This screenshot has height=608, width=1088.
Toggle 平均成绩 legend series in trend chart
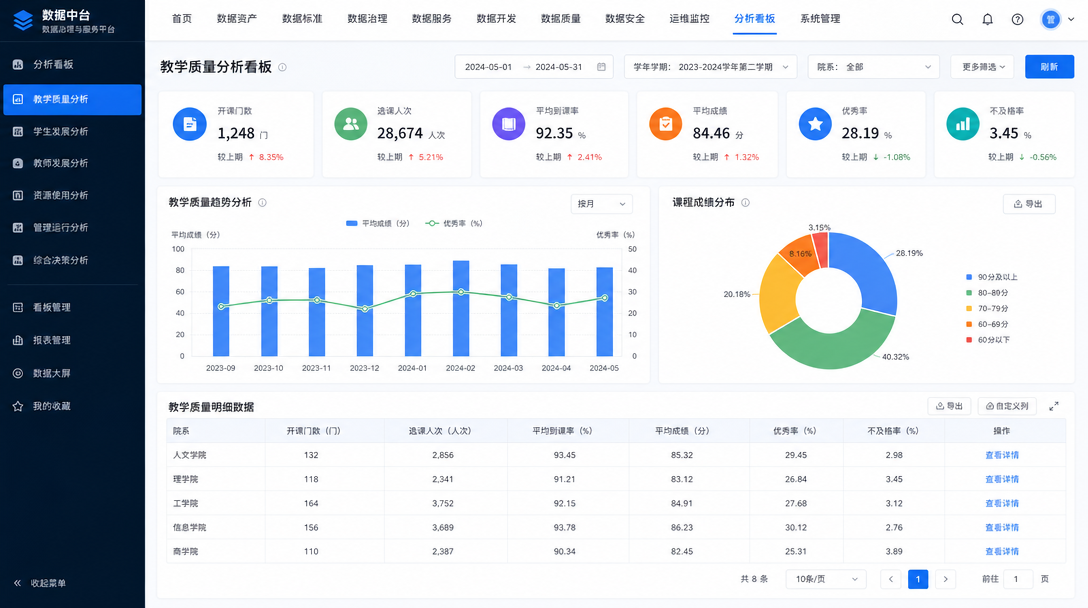tap(377, 223)
